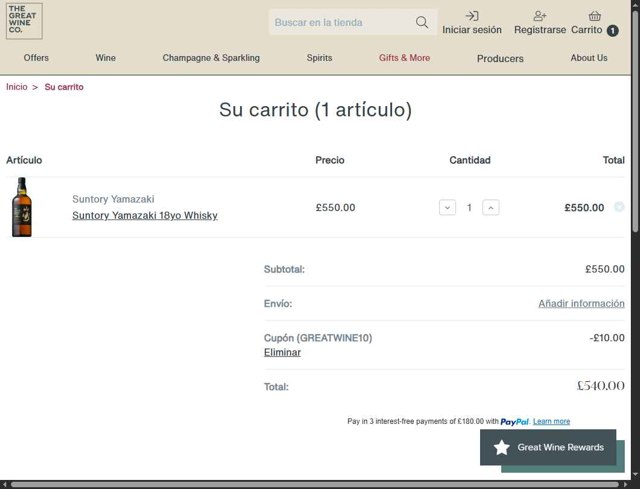The image size is (640, 489).
Task: Click the register person icon
Action: tap(540, 16)
